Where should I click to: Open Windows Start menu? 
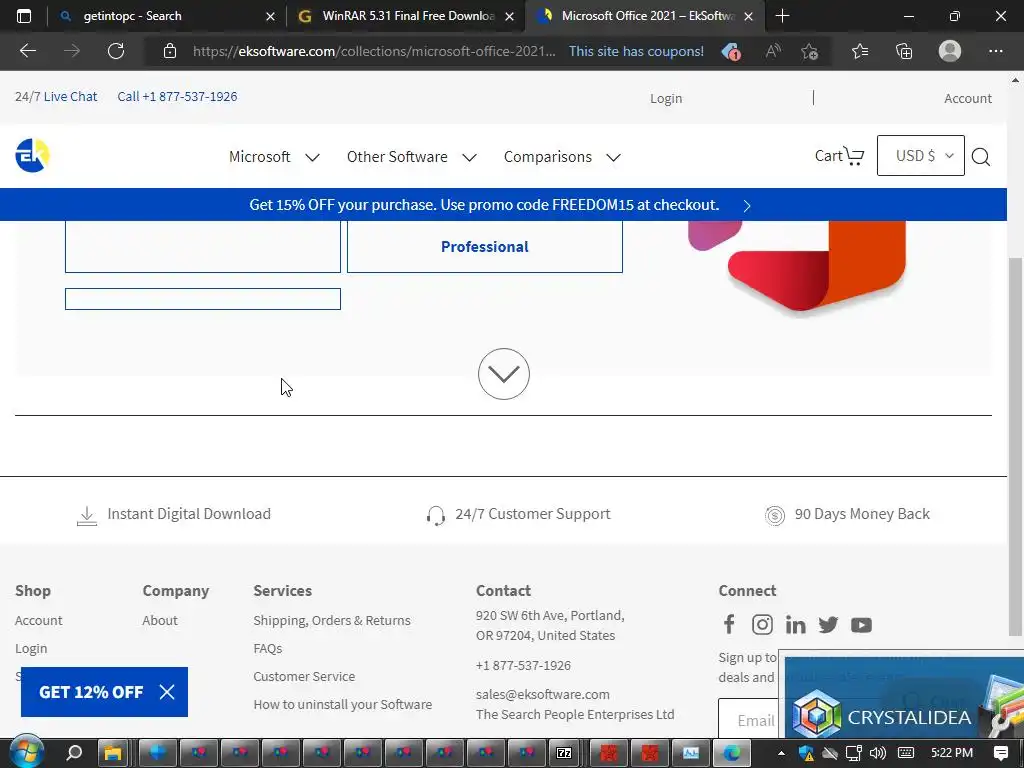click(x=26, y=752)
